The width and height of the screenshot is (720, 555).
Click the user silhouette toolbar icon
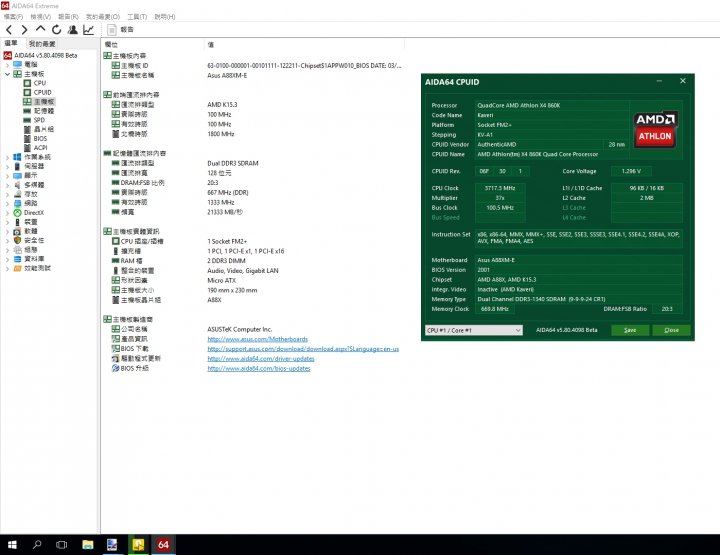[x=73, y=30]
